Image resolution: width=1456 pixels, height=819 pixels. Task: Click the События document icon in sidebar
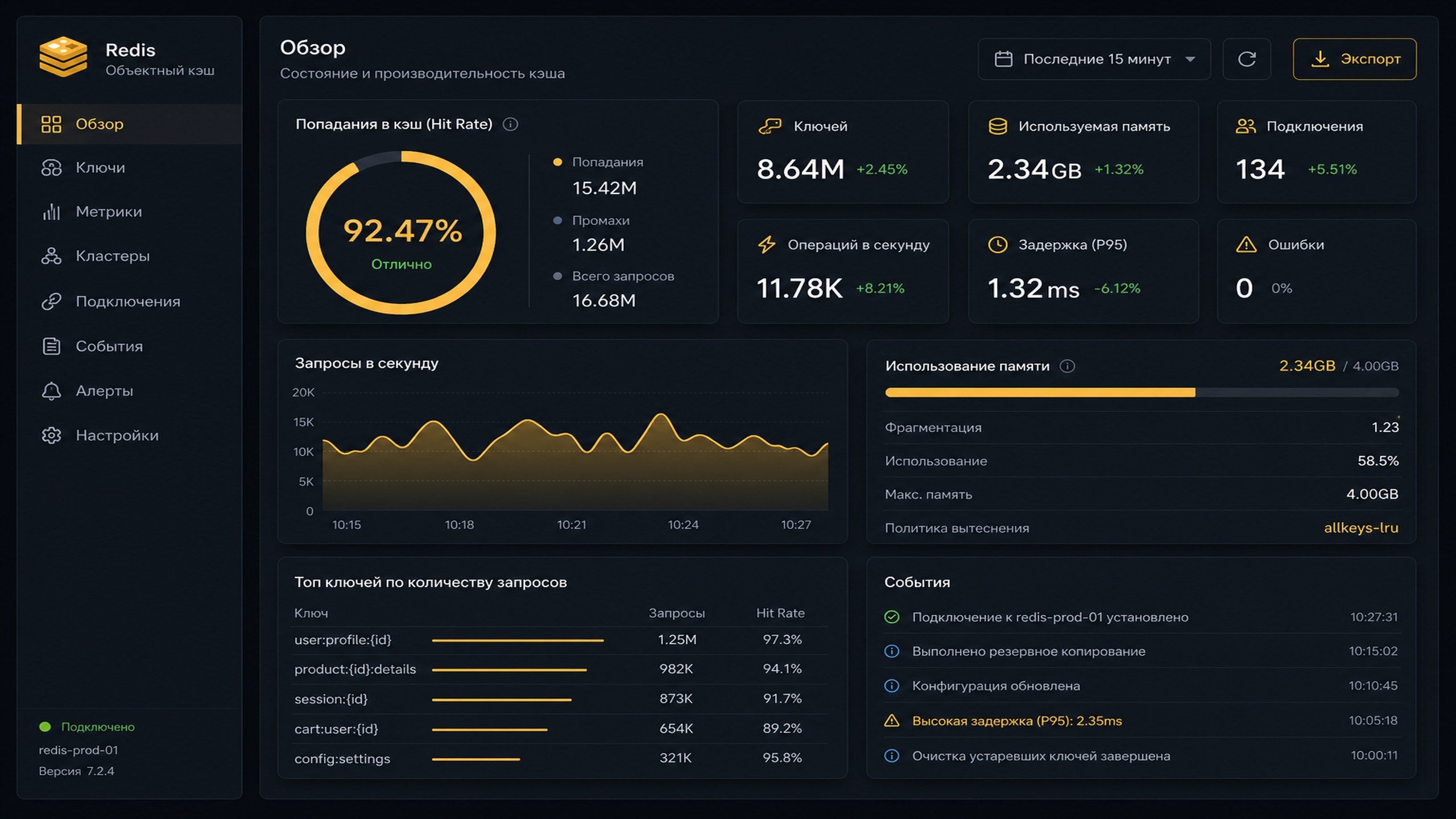pyautogui.click(x=51, y=346)
